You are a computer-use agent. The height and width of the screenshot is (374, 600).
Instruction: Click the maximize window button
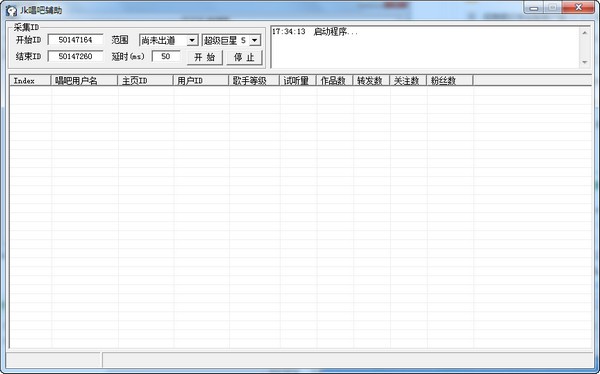click(x=553, y=8)
